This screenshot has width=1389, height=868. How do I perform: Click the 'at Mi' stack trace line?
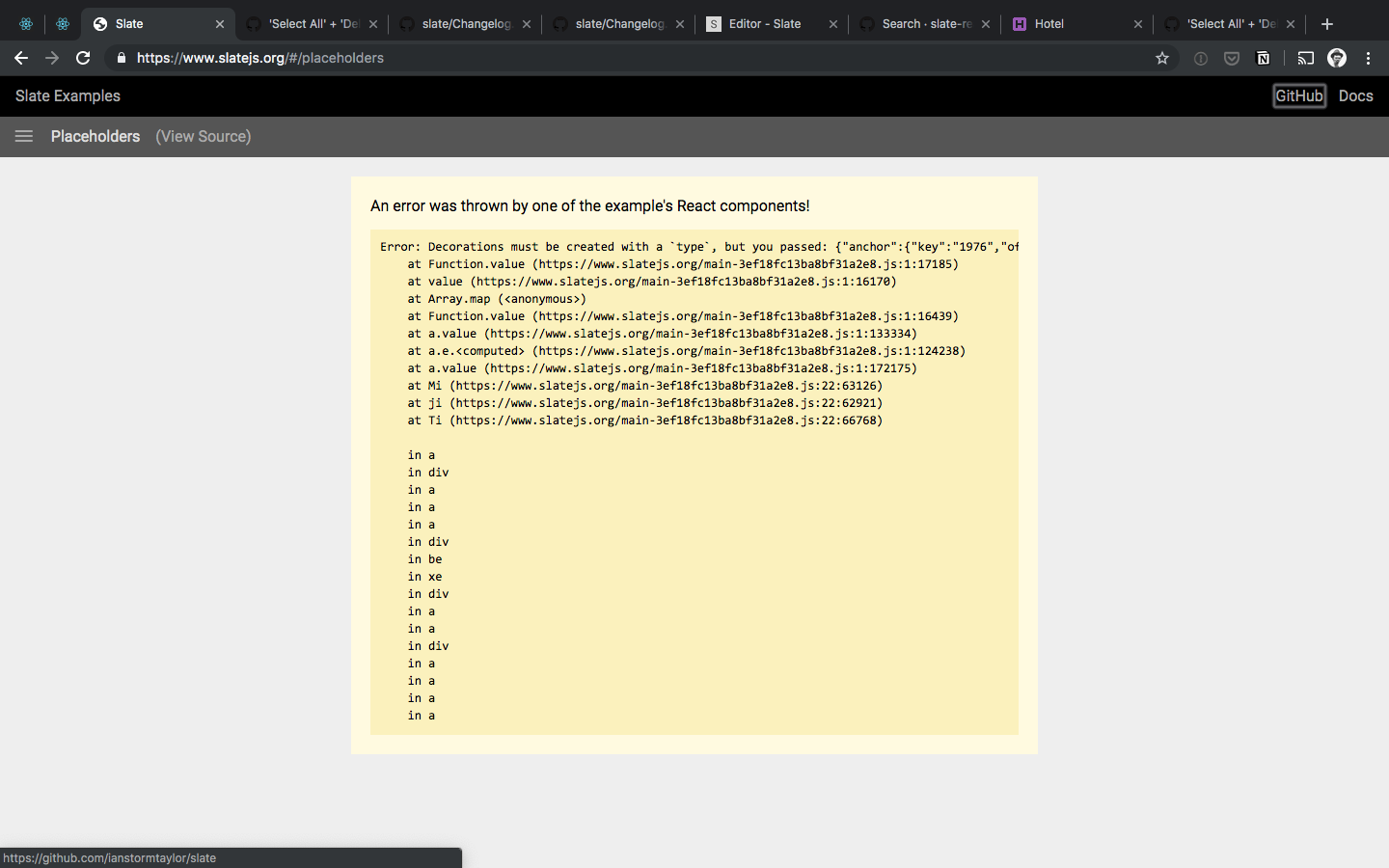pos(644,386)
